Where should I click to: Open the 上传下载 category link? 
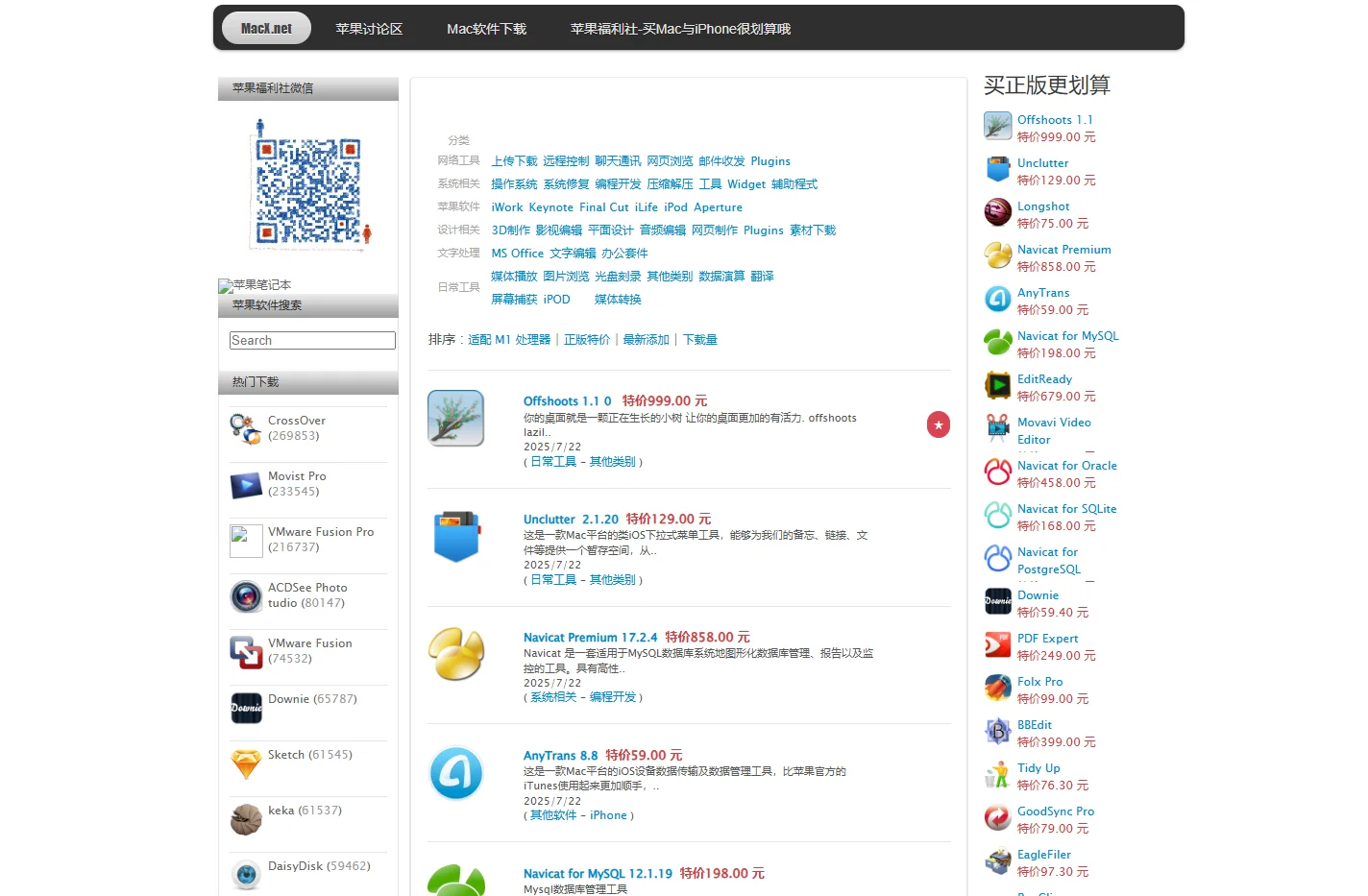point(514,161)
